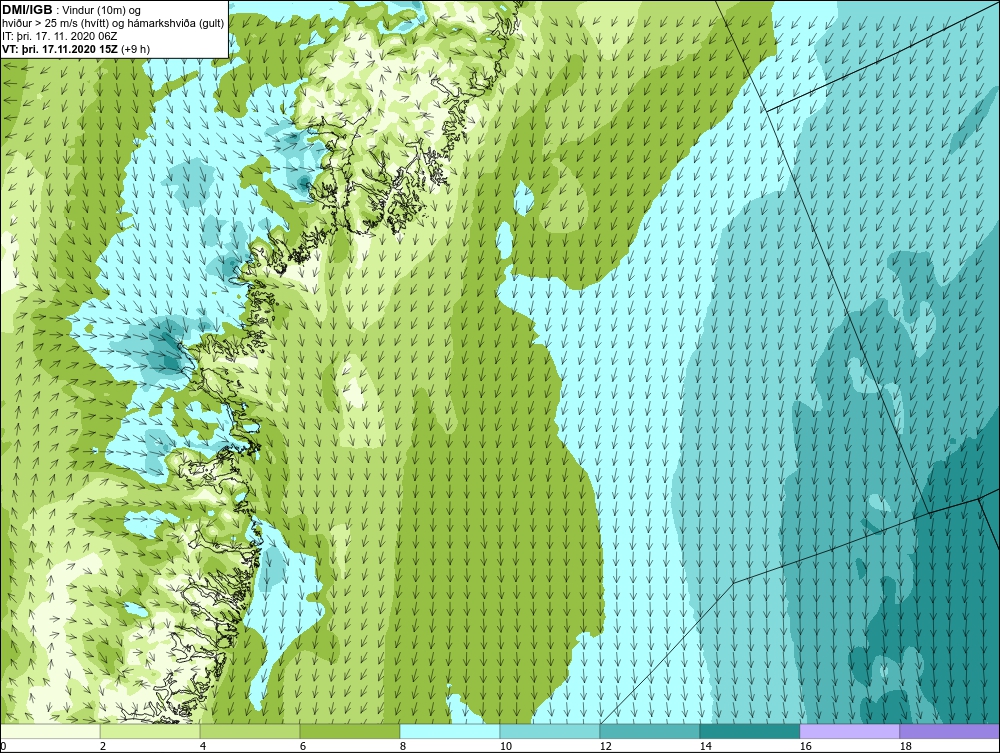Click the 'IT: þri. 17. 11. 2020 06Z' line

pyautogui.click(x=58, y=36)
